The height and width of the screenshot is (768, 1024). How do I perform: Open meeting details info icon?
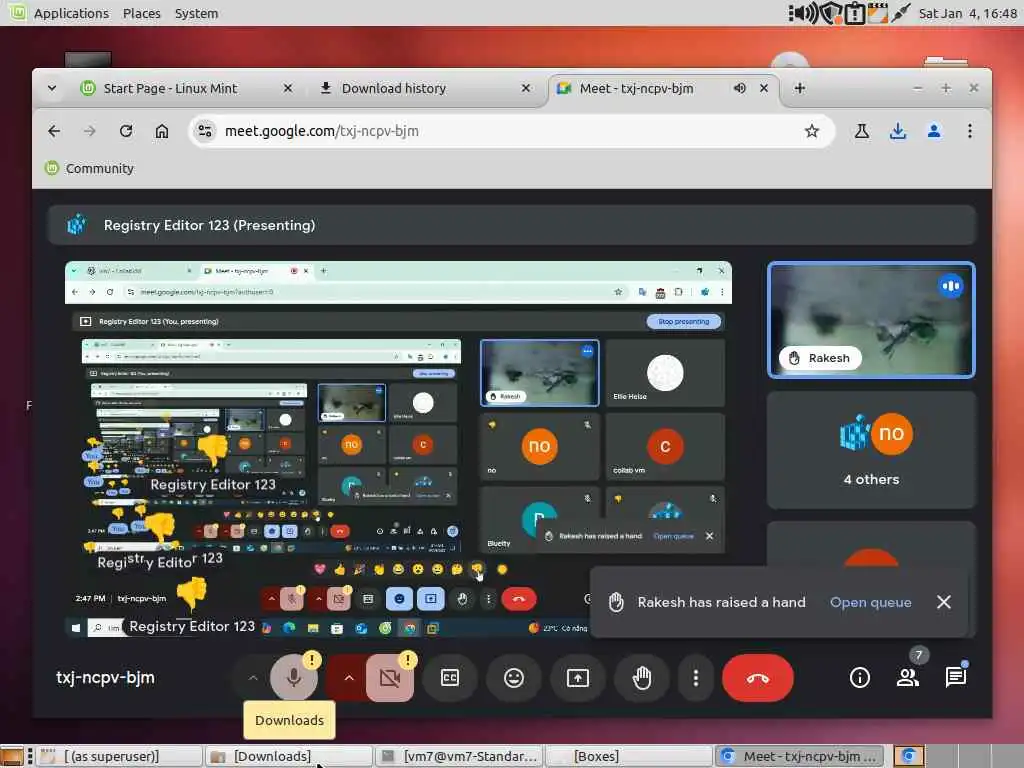tap(859, 678)
